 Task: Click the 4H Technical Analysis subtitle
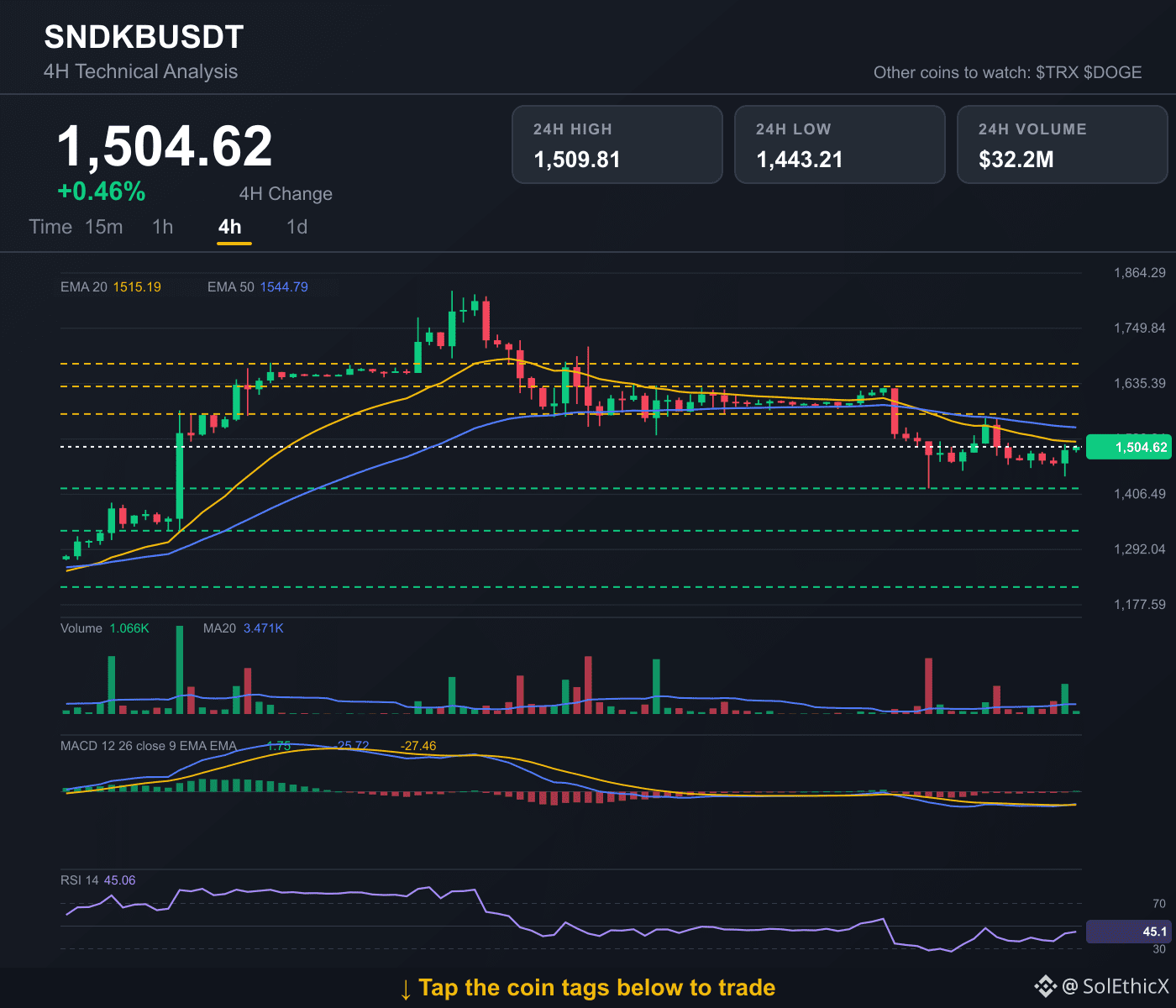[140, 71]
